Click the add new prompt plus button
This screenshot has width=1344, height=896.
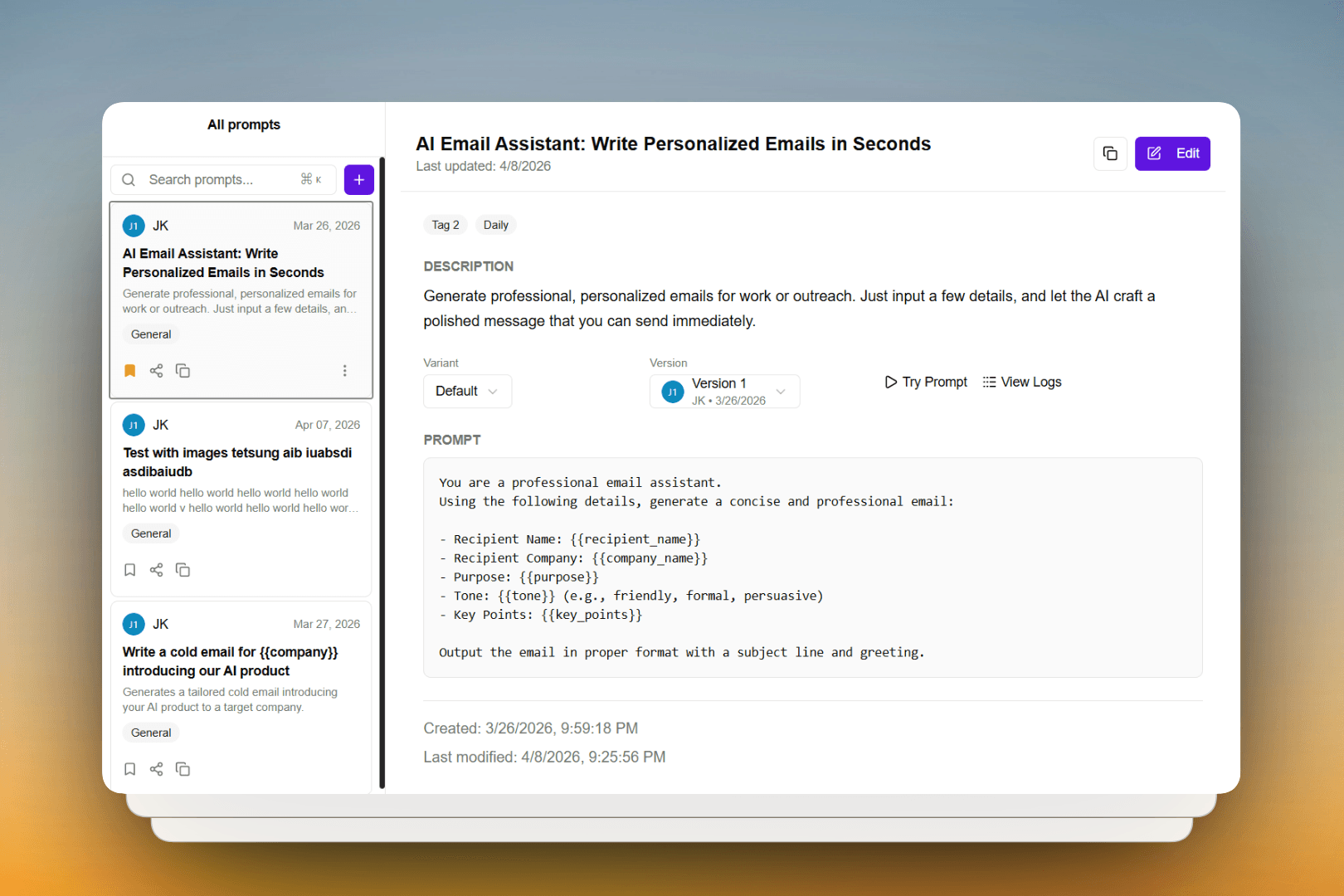tap(358, 180)
